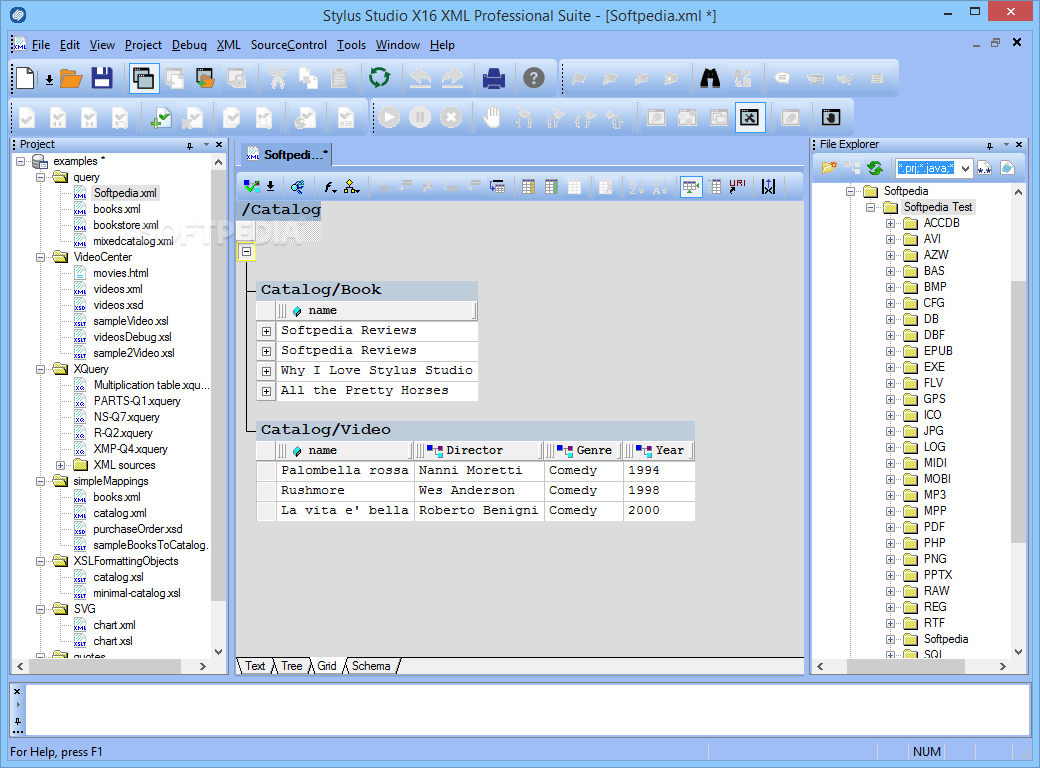Image resolution: width=1040 pixels, height=768 pixels.
Task: Click the hierarchy tree icon in grid toolbar
Action: (352, 187)
